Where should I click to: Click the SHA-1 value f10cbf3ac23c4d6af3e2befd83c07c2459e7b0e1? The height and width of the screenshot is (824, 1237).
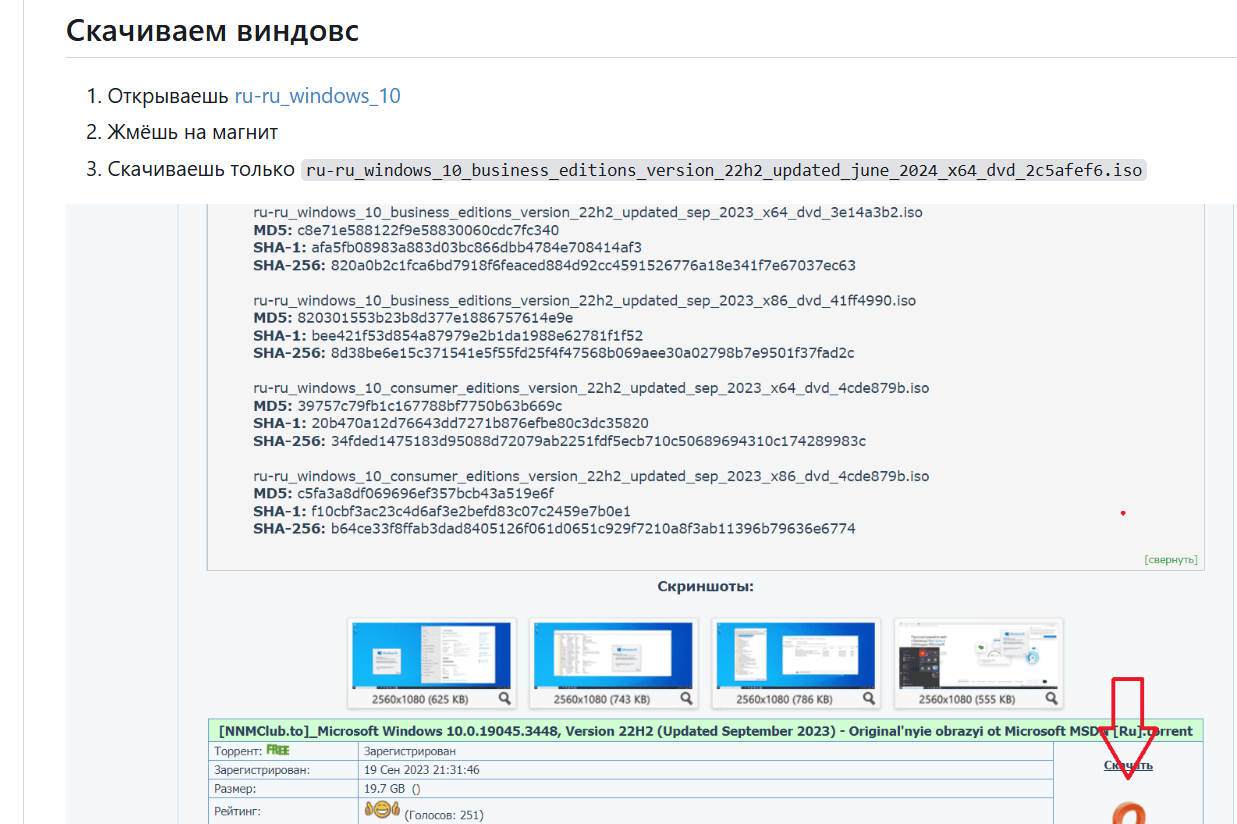click(x=471, y=511)
